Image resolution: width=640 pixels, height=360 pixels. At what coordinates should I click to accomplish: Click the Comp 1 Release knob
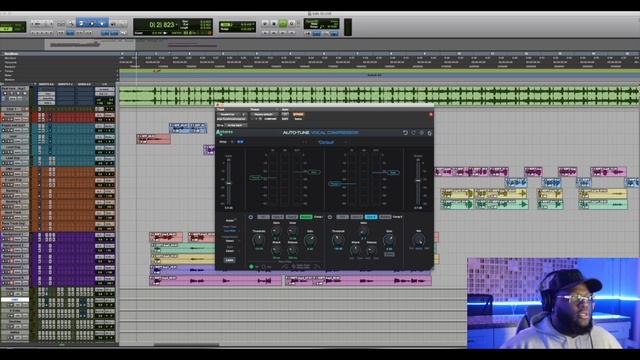point(292,250)
